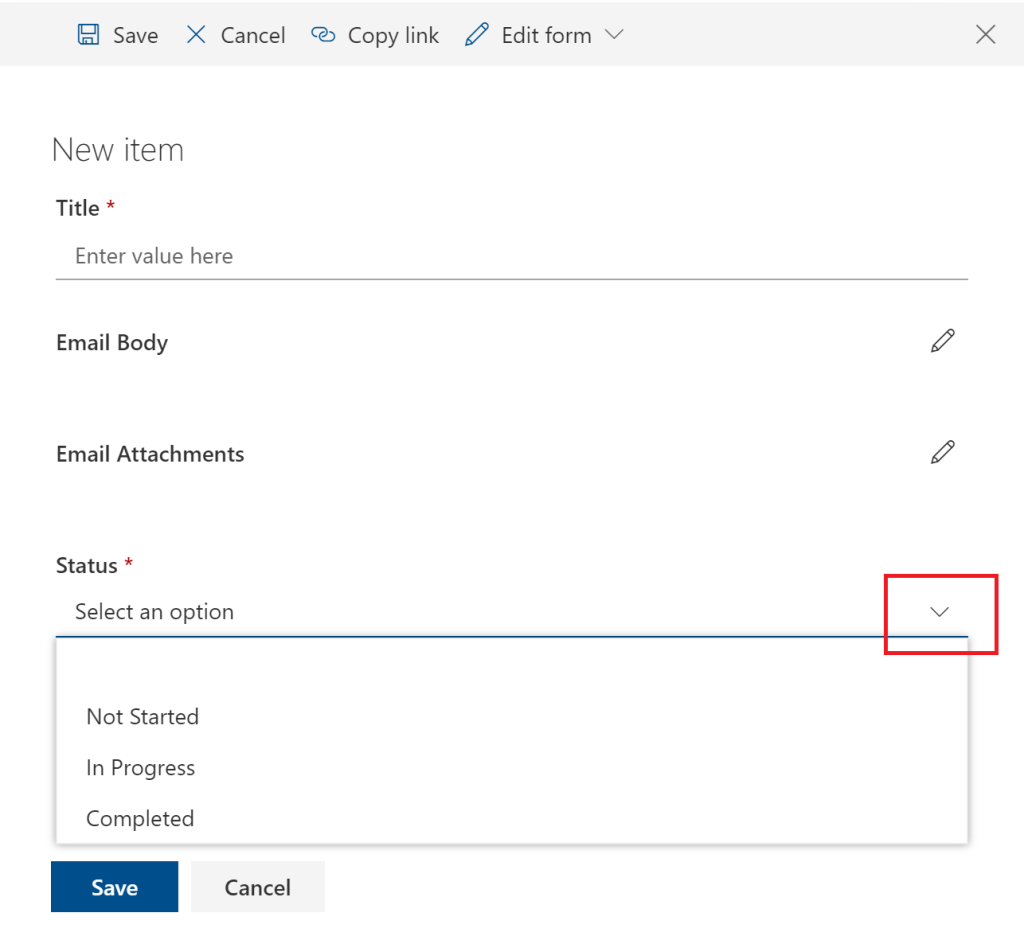Click the 'Cancel' text in top command bar
Screen dimensions: 1024x940
[253, 35]
